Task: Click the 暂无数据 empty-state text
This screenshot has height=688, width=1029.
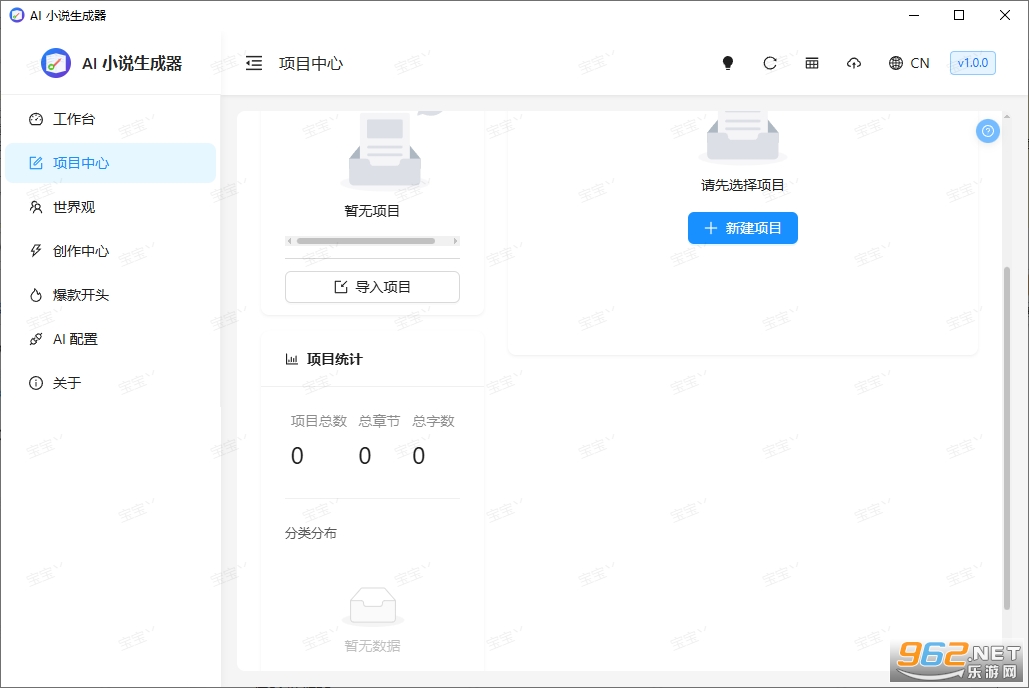Action: coord(372,646)
